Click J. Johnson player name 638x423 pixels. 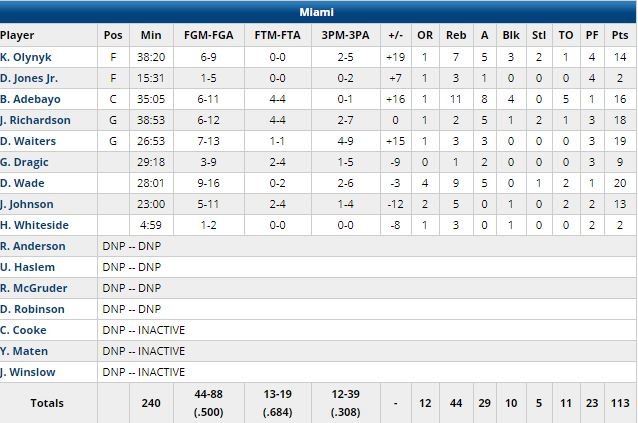(x=27, y=204)
